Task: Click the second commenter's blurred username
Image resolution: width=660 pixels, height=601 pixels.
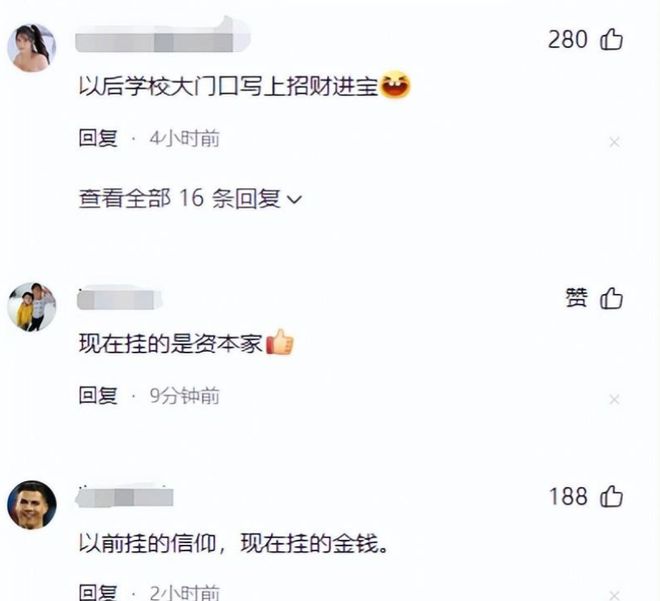Action: [120, 299]
